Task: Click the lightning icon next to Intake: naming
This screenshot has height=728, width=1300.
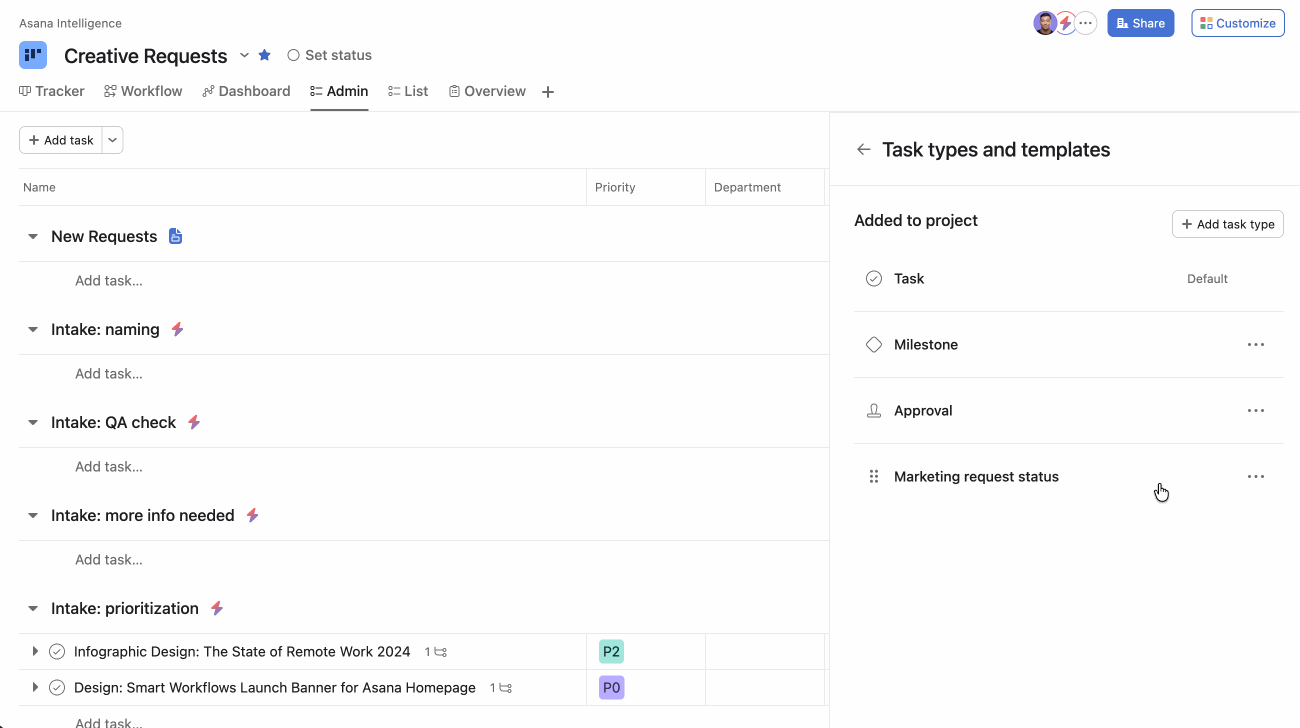Action: 177,329
